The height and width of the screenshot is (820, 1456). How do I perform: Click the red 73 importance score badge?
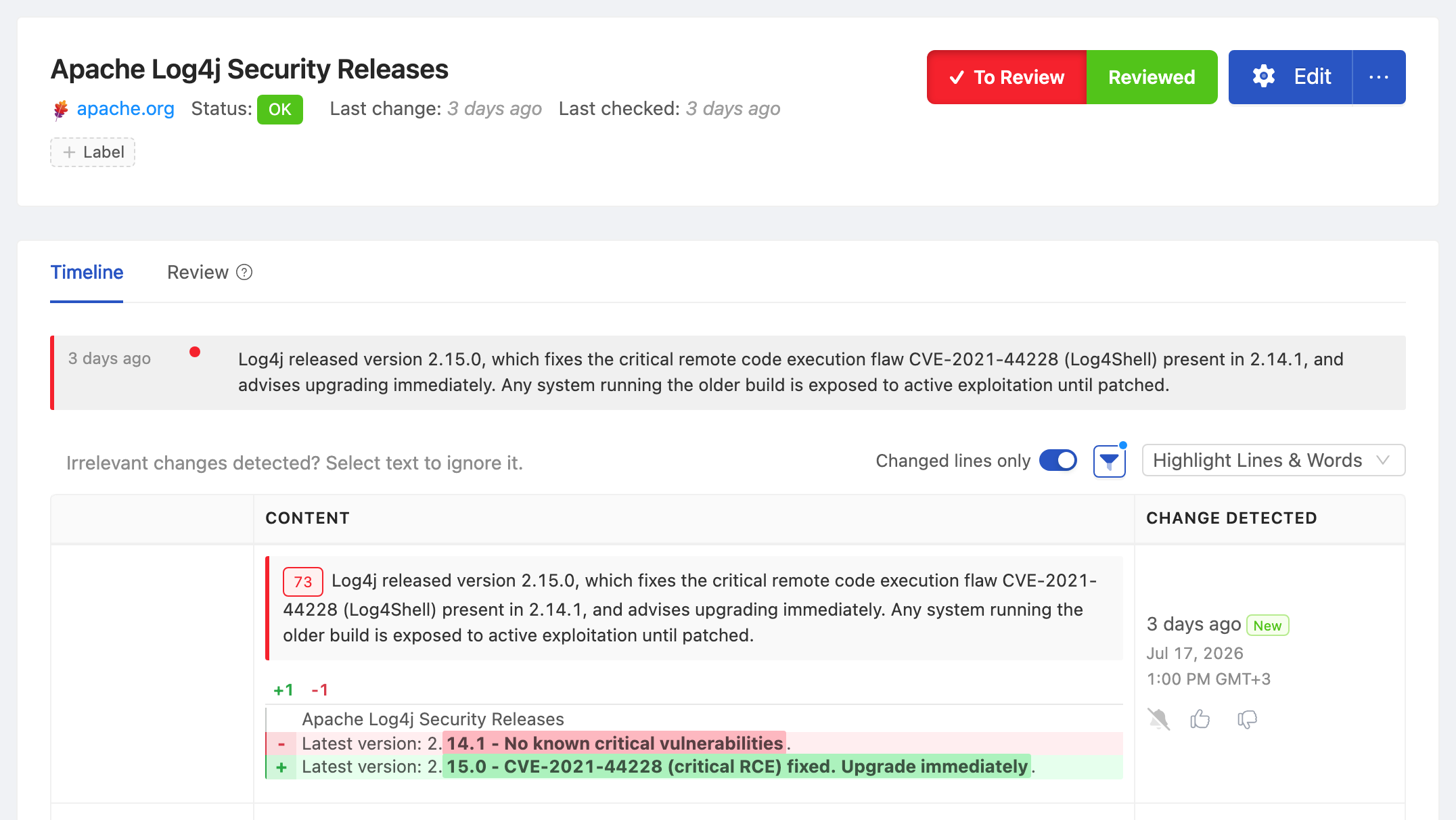click(302, 582)
